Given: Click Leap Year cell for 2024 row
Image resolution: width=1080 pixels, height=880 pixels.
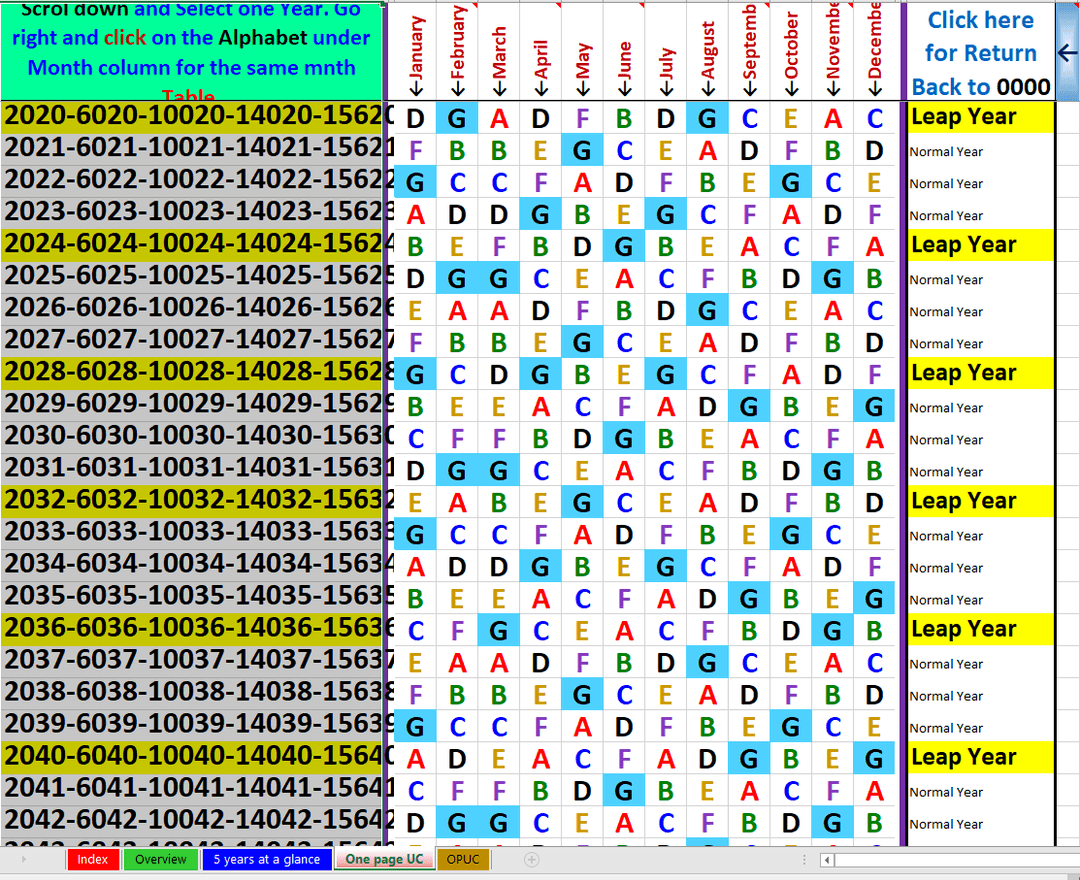Looking at the screenshot, I should click(x=980, y=246).
